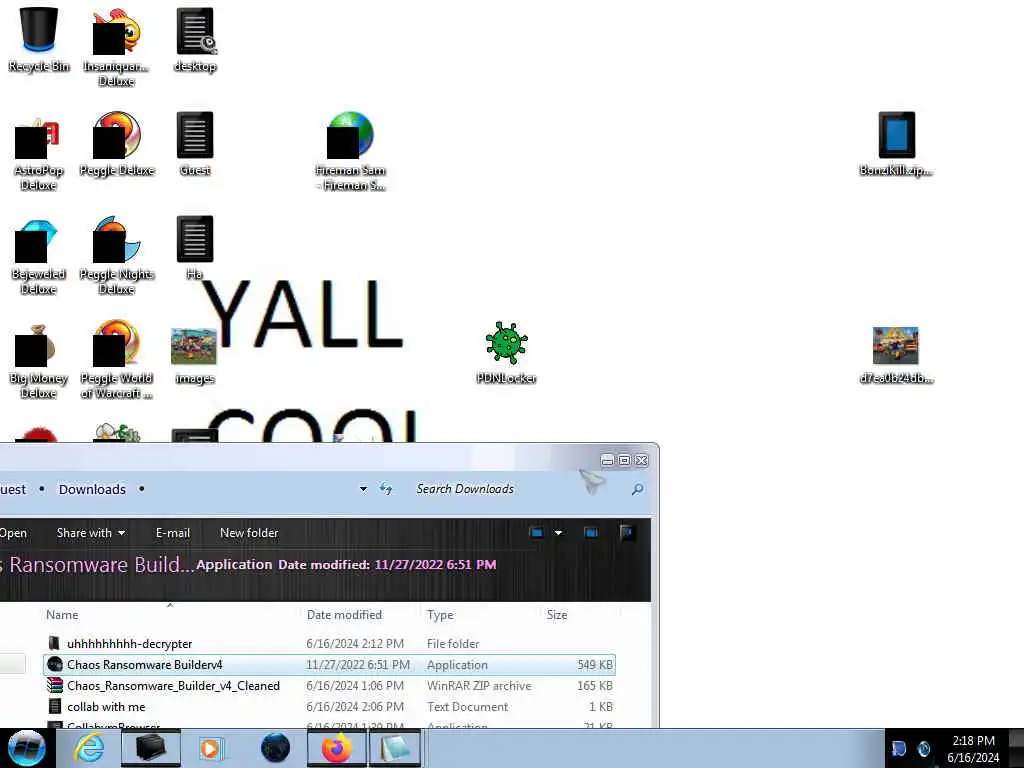Open Peggle Nights Deluxe shortcut

(x=117, y=255)
